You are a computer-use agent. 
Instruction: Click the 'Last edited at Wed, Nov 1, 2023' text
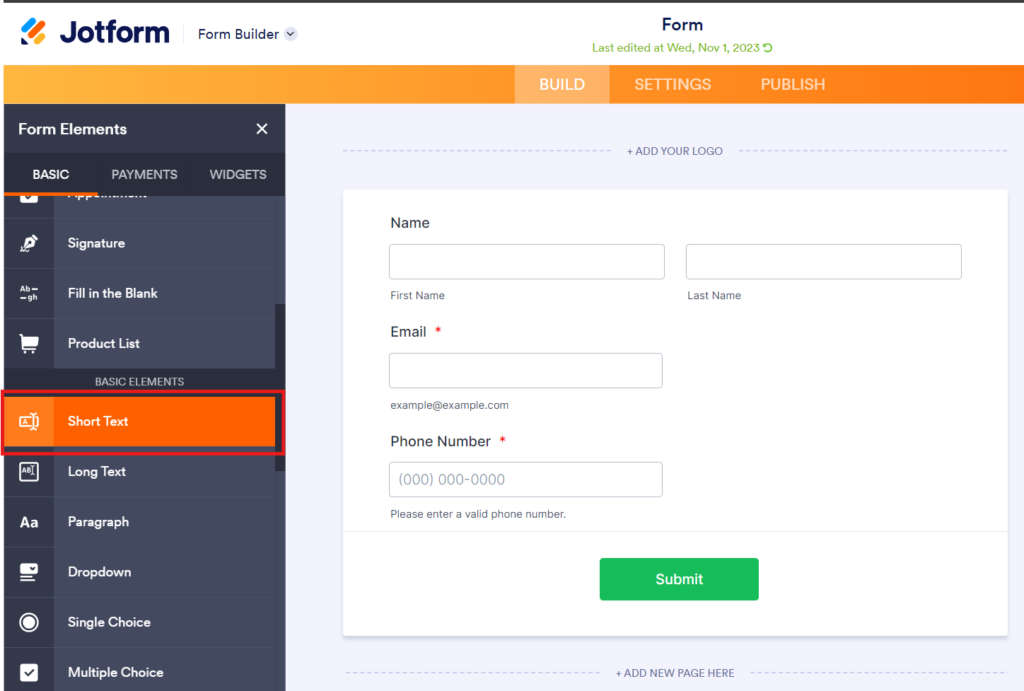coord(676,48)
